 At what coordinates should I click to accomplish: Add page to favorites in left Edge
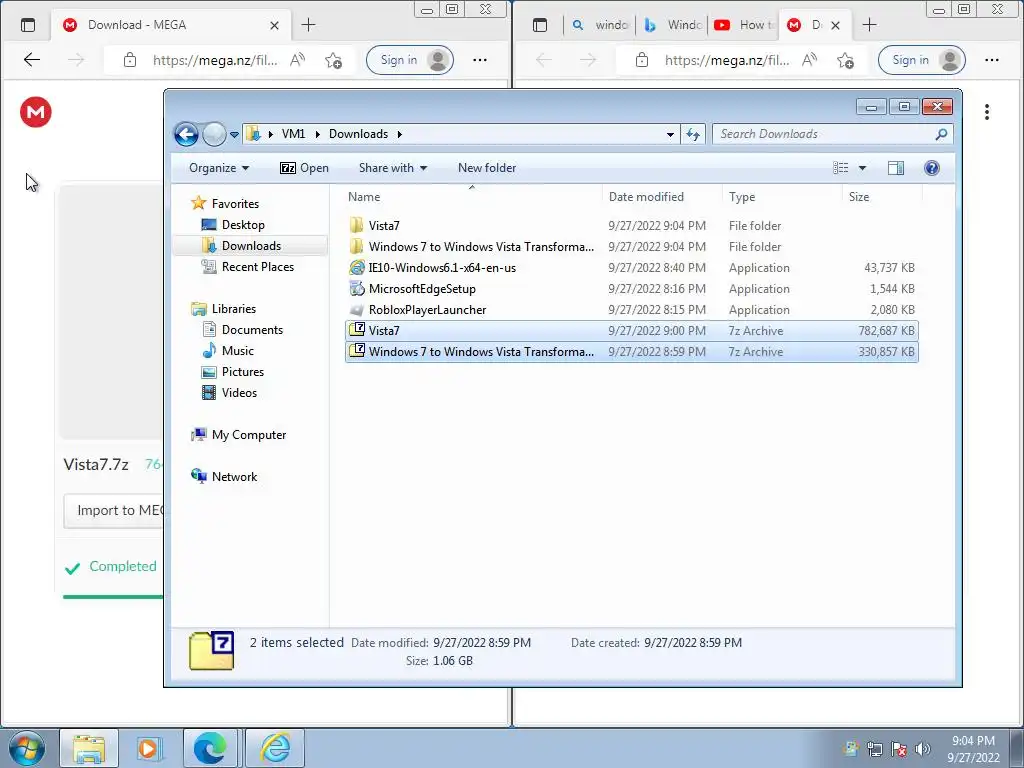point(334,61)
